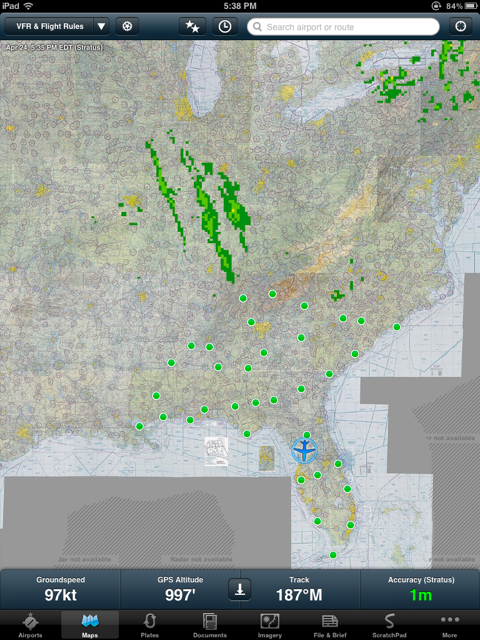Hide instrument panel with download arrow button
Screen dimensions: 480x640
click(240, 589)
